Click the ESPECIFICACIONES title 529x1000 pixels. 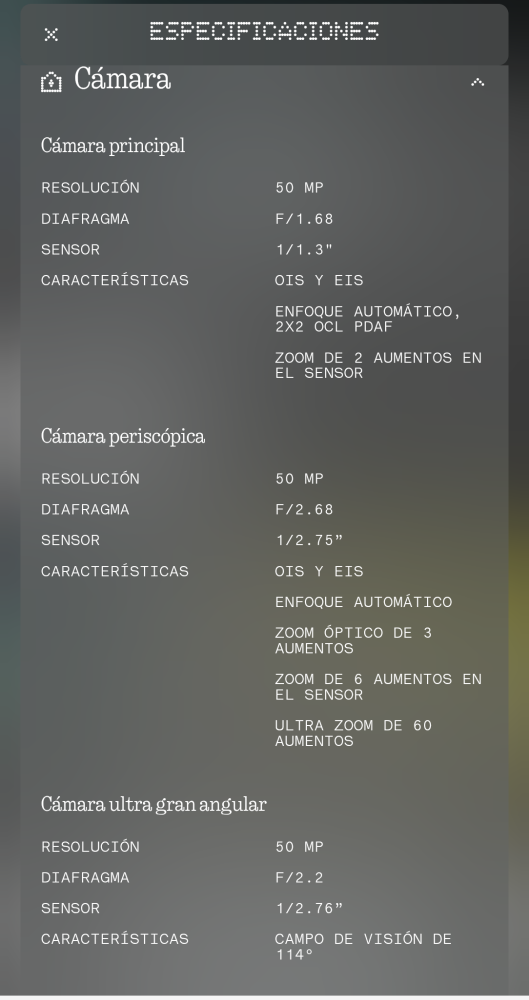pyautogui.click(x=264, y=31)
